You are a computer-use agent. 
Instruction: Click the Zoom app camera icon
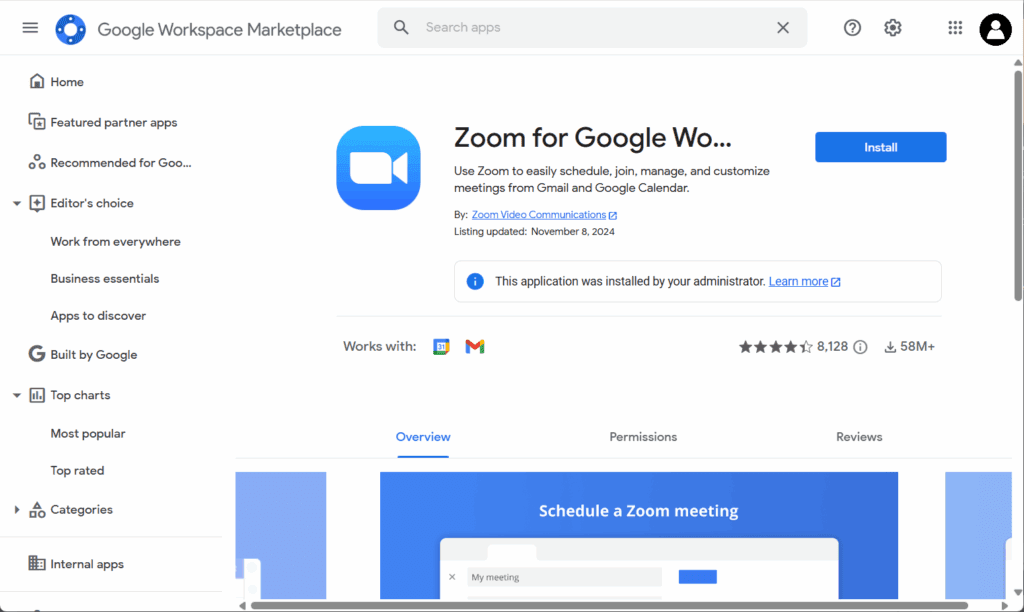click(378, 168)
